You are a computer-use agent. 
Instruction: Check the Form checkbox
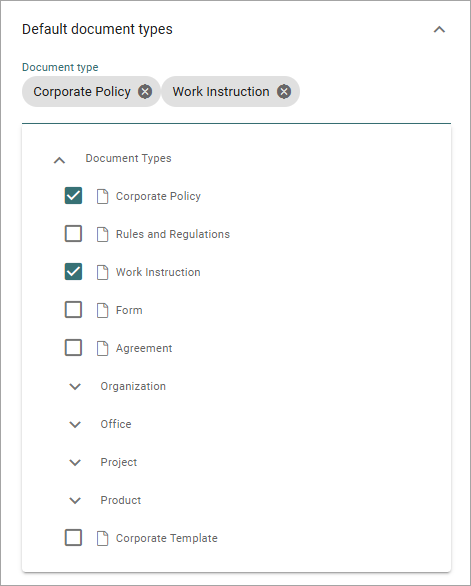coord(73,310)
